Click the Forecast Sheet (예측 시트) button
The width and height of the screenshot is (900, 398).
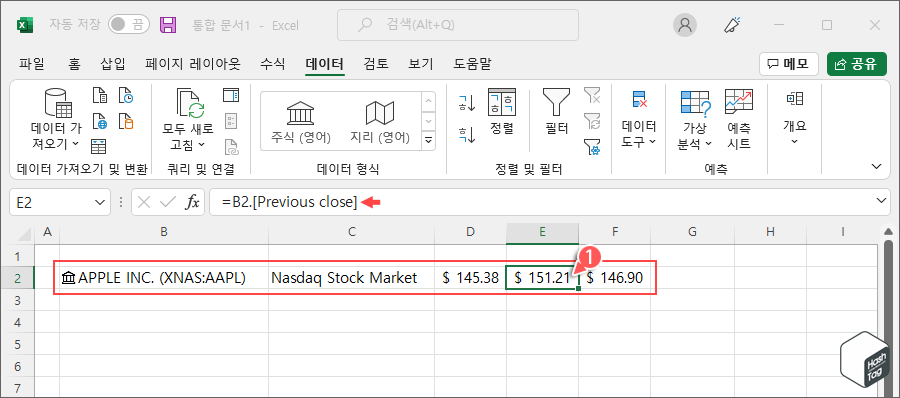[739, 119]
